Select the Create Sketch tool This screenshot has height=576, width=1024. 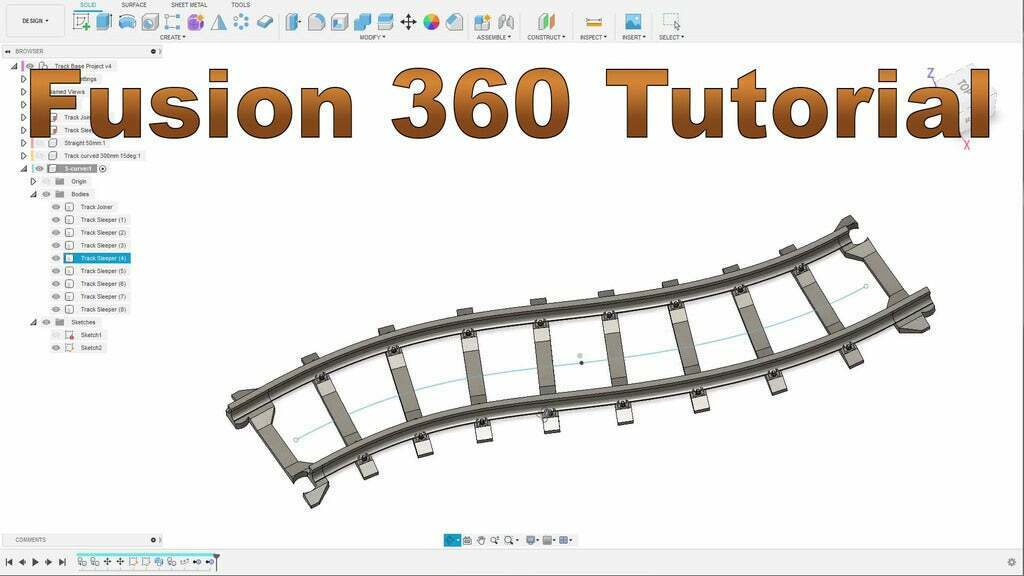pos(82,22)
